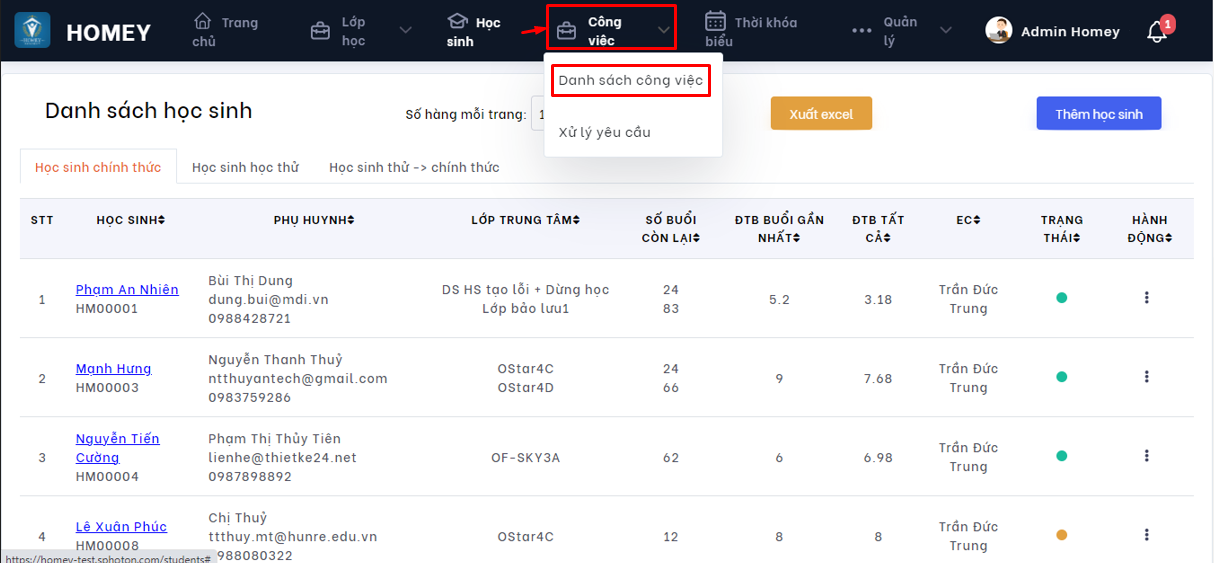Open Lê Xuân Phúc student link
This screenshot has height=563, width=1214.
[x=121, y=527]
